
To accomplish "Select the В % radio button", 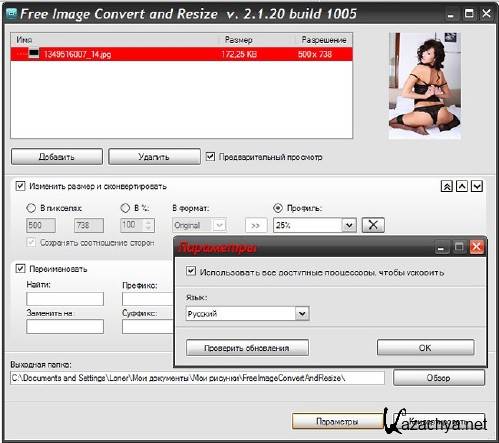I will click(125, 208).
